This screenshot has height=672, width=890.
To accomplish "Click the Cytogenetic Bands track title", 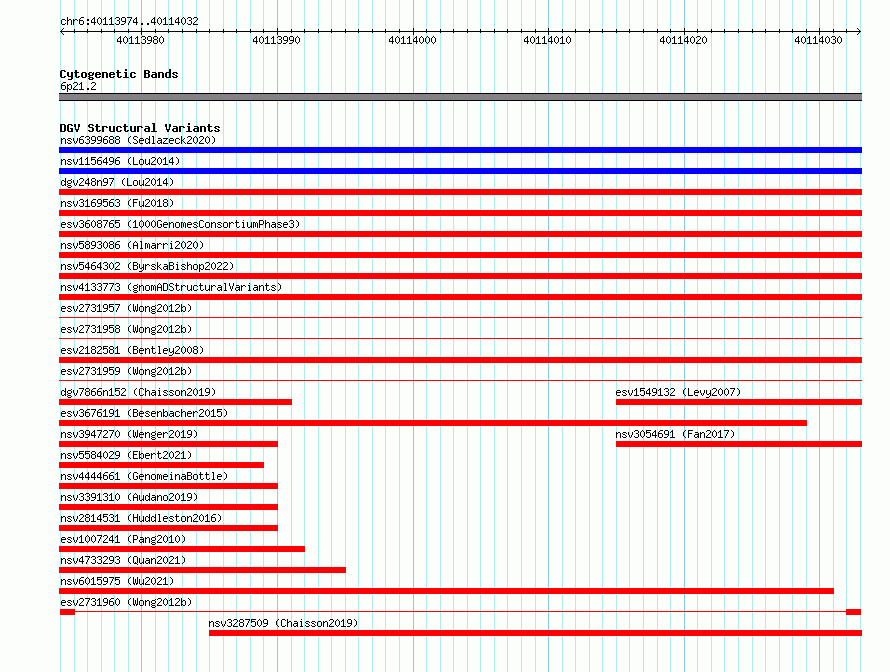I will coord(119,74).
